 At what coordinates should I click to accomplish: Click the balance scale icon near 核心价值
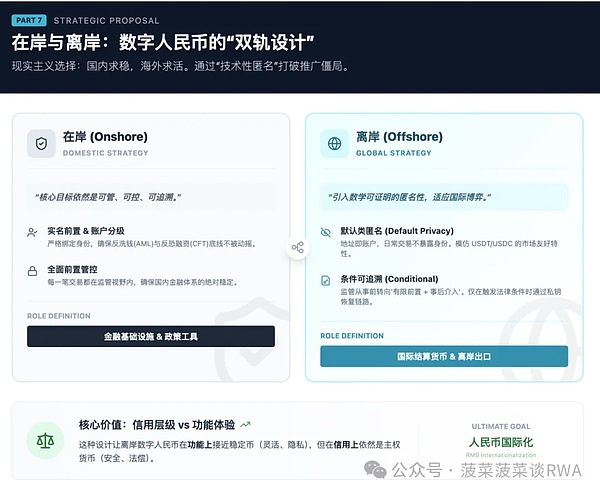pyautogui.click(x=45, y=441)
